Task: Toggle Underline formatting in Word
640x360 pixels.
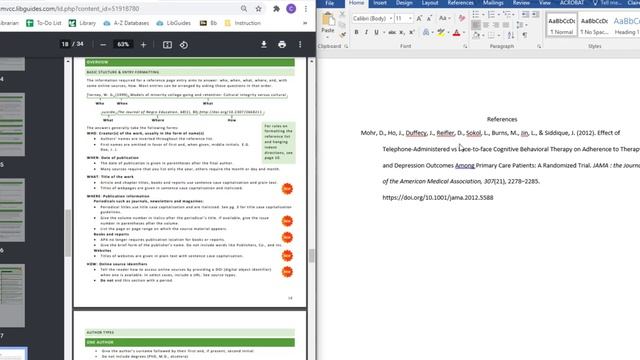Action: pyautogui.click(x=376, y=32)
